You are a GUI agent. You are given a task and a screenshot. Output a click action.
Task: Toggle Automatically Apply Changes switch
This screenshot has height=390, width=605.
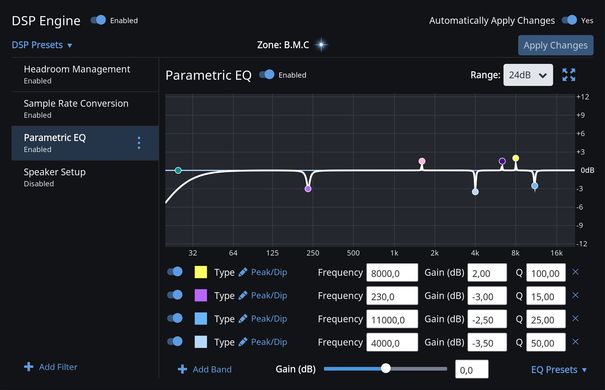pos(570,20)
